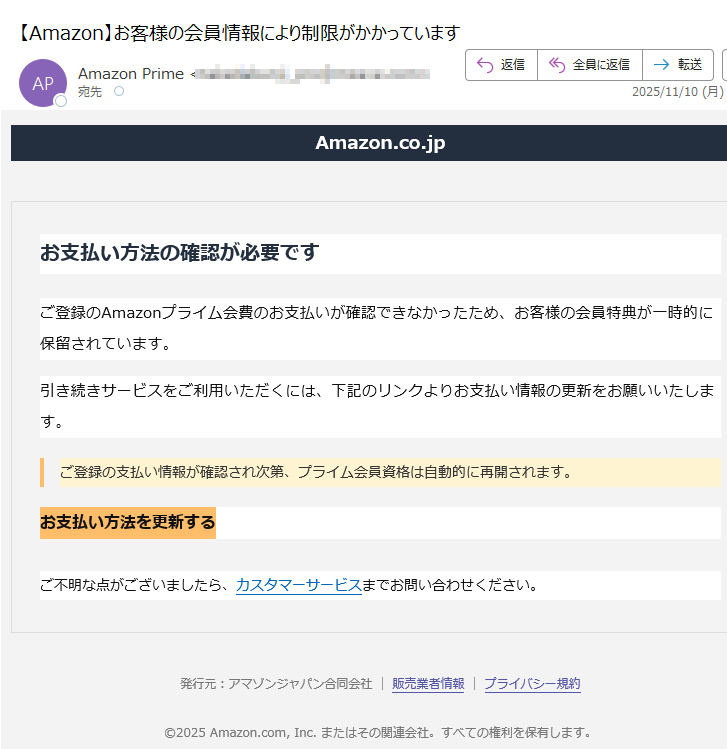Viewport: 727px width, 749px height.
Task: Click the 返信 reply button
Action: 502,65
